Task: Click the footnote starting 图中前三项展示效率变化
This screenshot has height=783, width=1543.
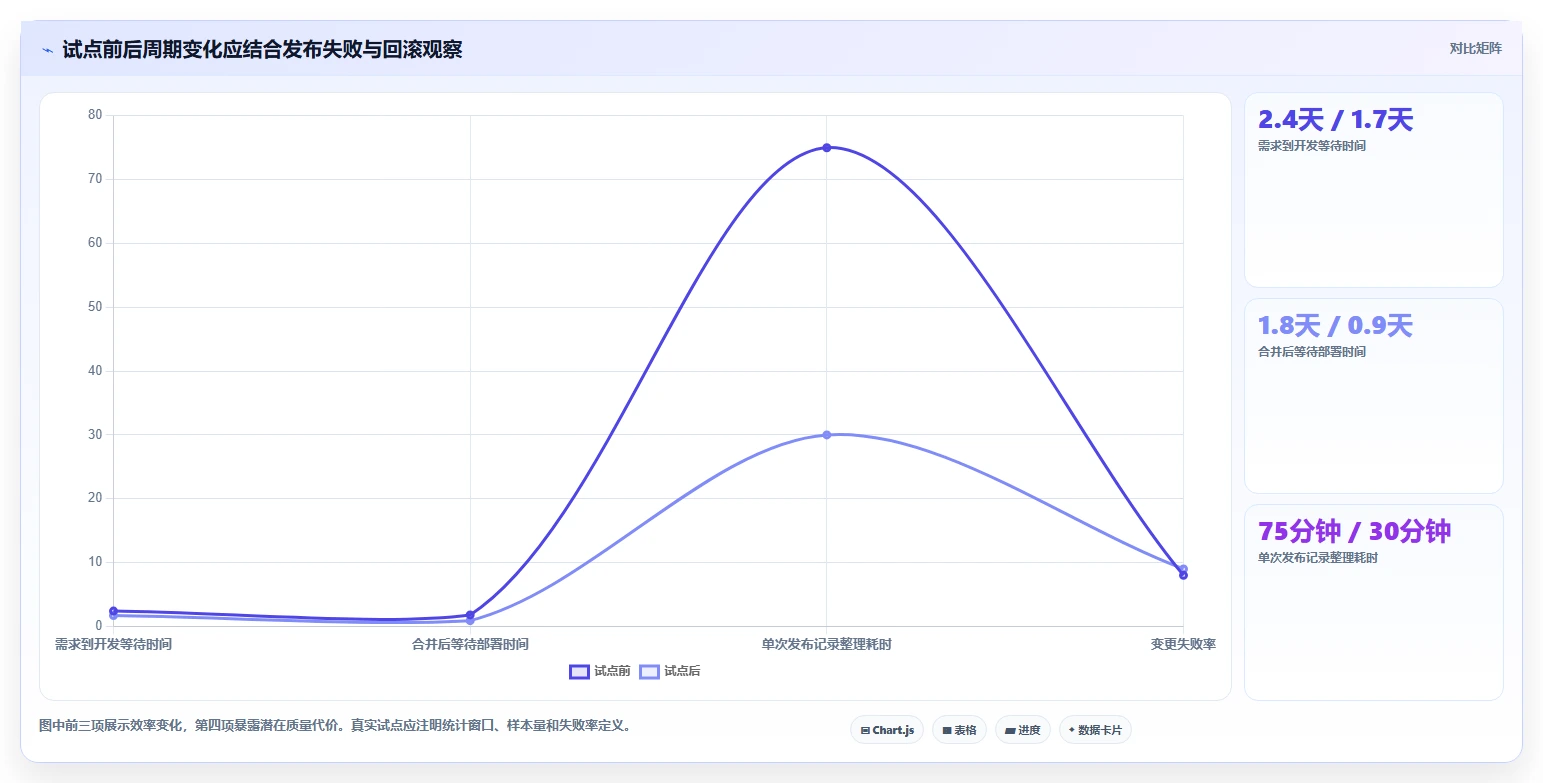Action: (x=335, y=726)
